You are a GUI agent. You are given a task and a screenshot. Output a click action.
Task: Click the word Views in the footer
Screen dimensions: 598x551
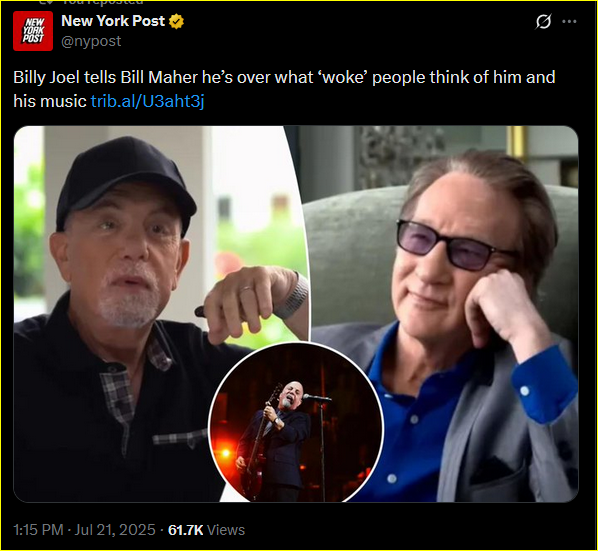(x=226, y=530)
